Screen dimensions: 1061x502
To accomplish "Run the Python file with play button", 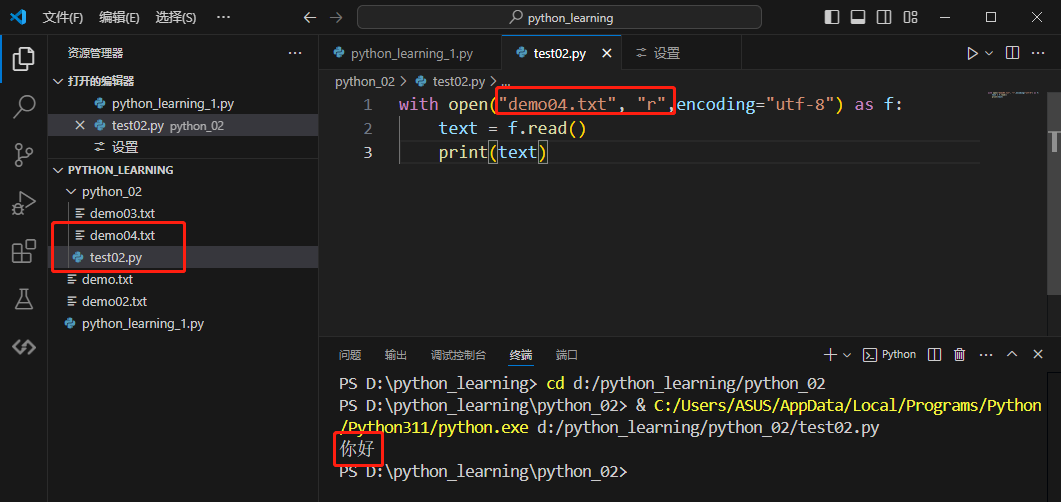I will [x=972, y=53].
